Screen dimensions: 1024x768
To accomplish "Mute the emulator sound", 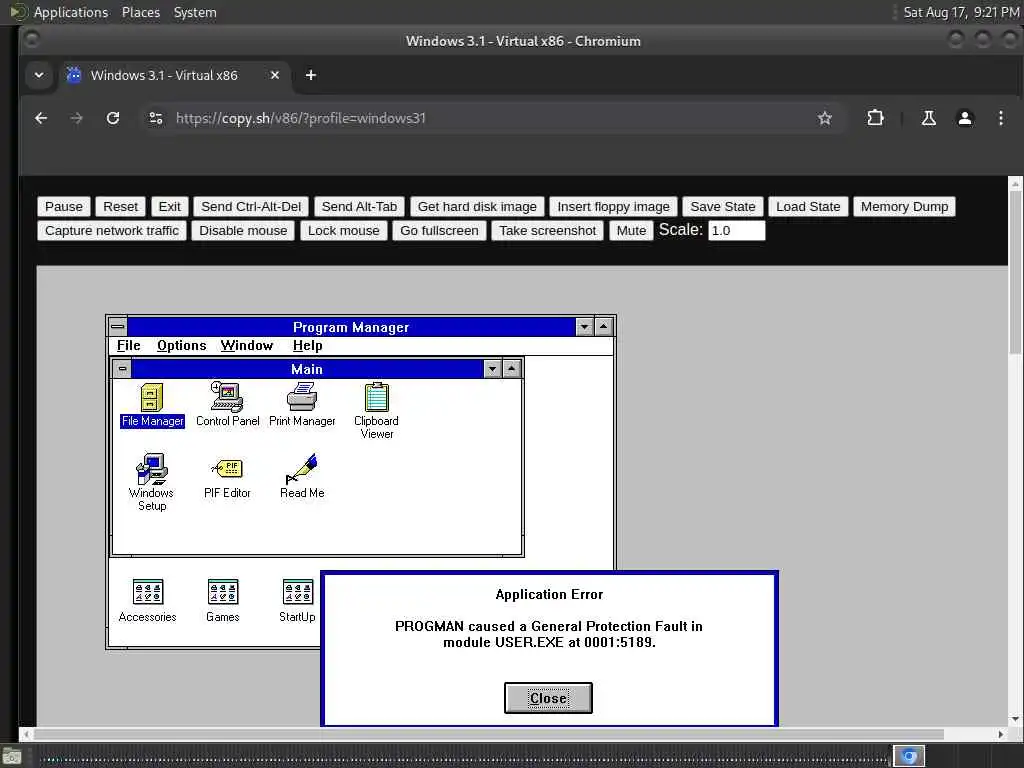I will tap(631, 231).
